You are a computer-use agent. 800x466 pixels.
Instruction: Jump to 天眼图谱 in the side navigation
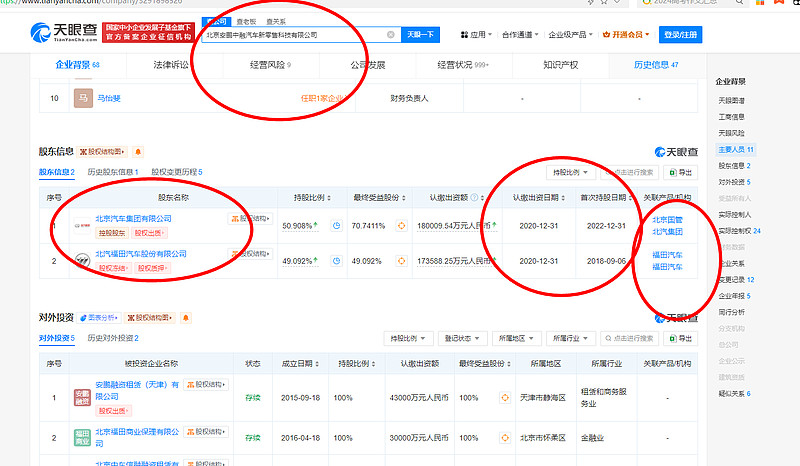click(x=731, y=101)
